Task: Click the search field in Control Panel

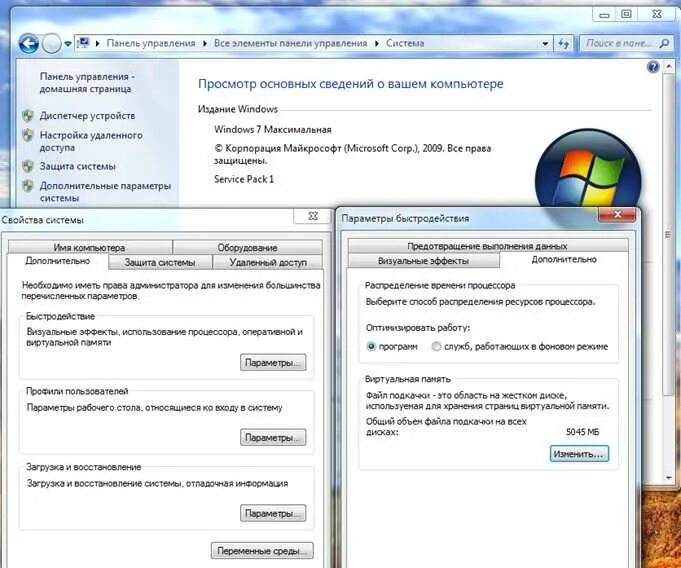Action: pyautogui.click(x=627, y=43)
